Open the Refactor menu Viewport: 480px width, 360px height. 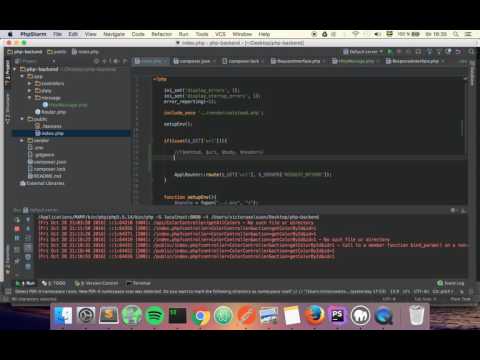pos(161,34)
